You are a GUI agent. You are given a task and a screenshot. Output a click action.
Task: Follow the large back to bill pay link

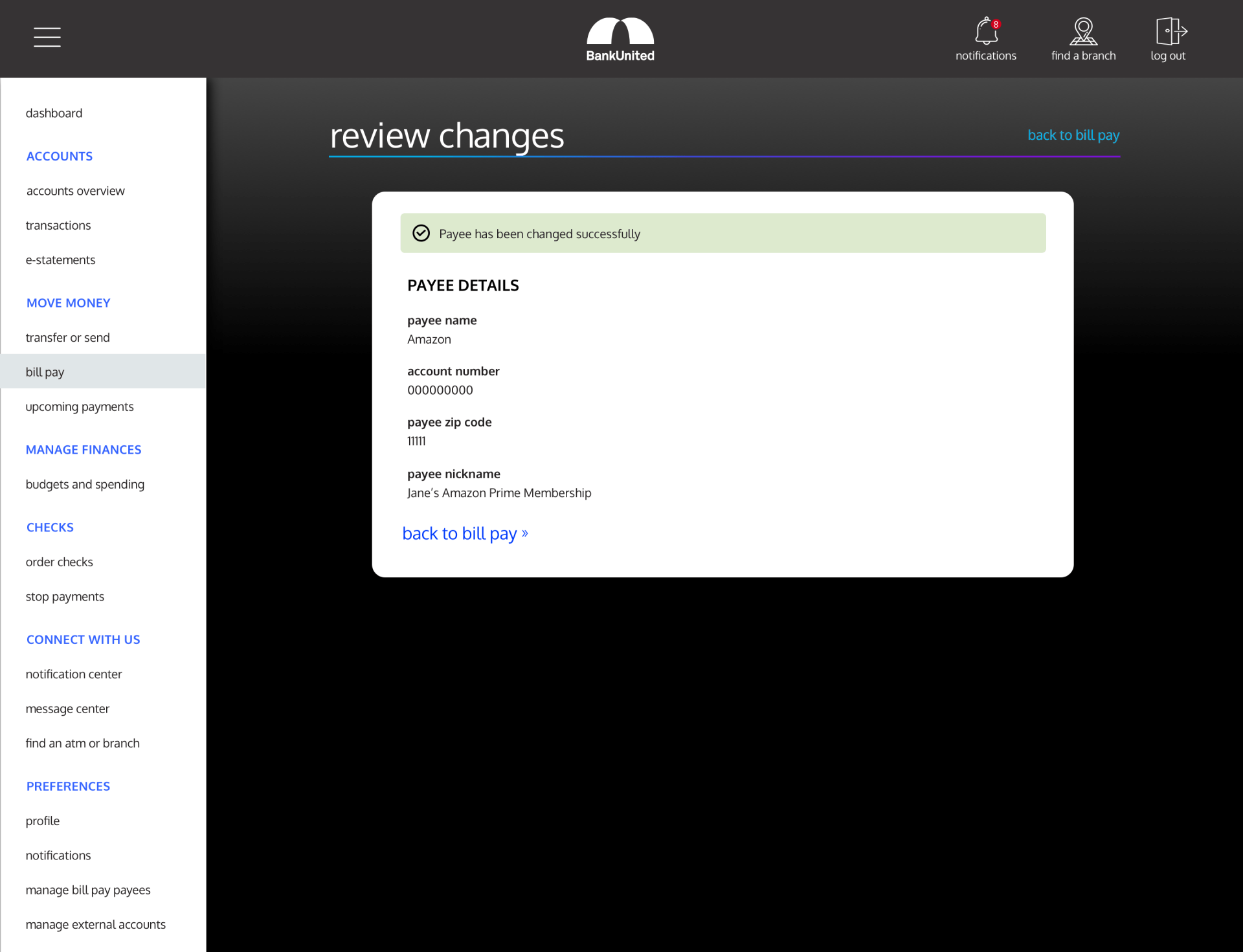coord(465,533)
